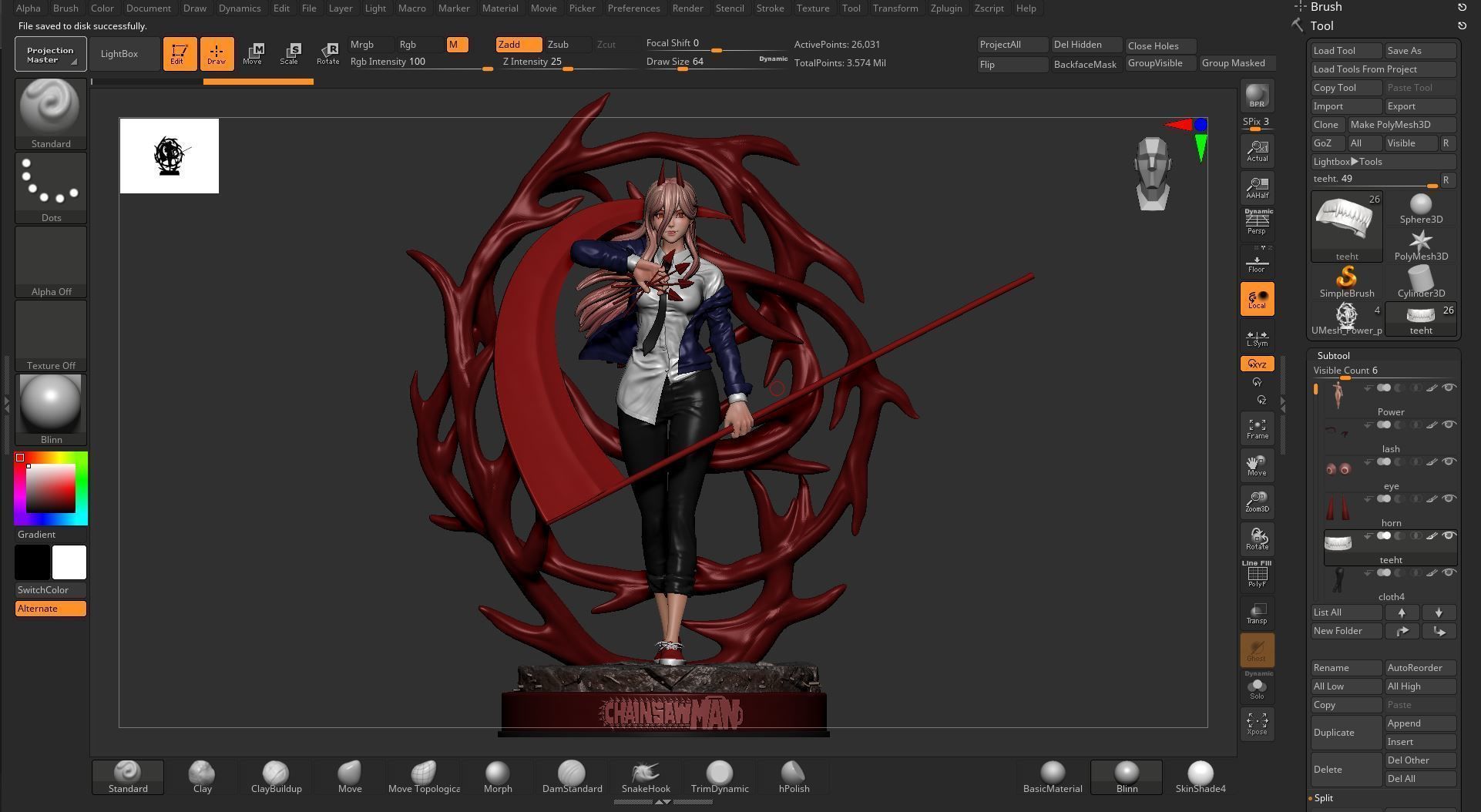The height and width of the screenshot is (812, 1481).
Task: Select the Cylinder3D tool
Action: coord(1421,283)
